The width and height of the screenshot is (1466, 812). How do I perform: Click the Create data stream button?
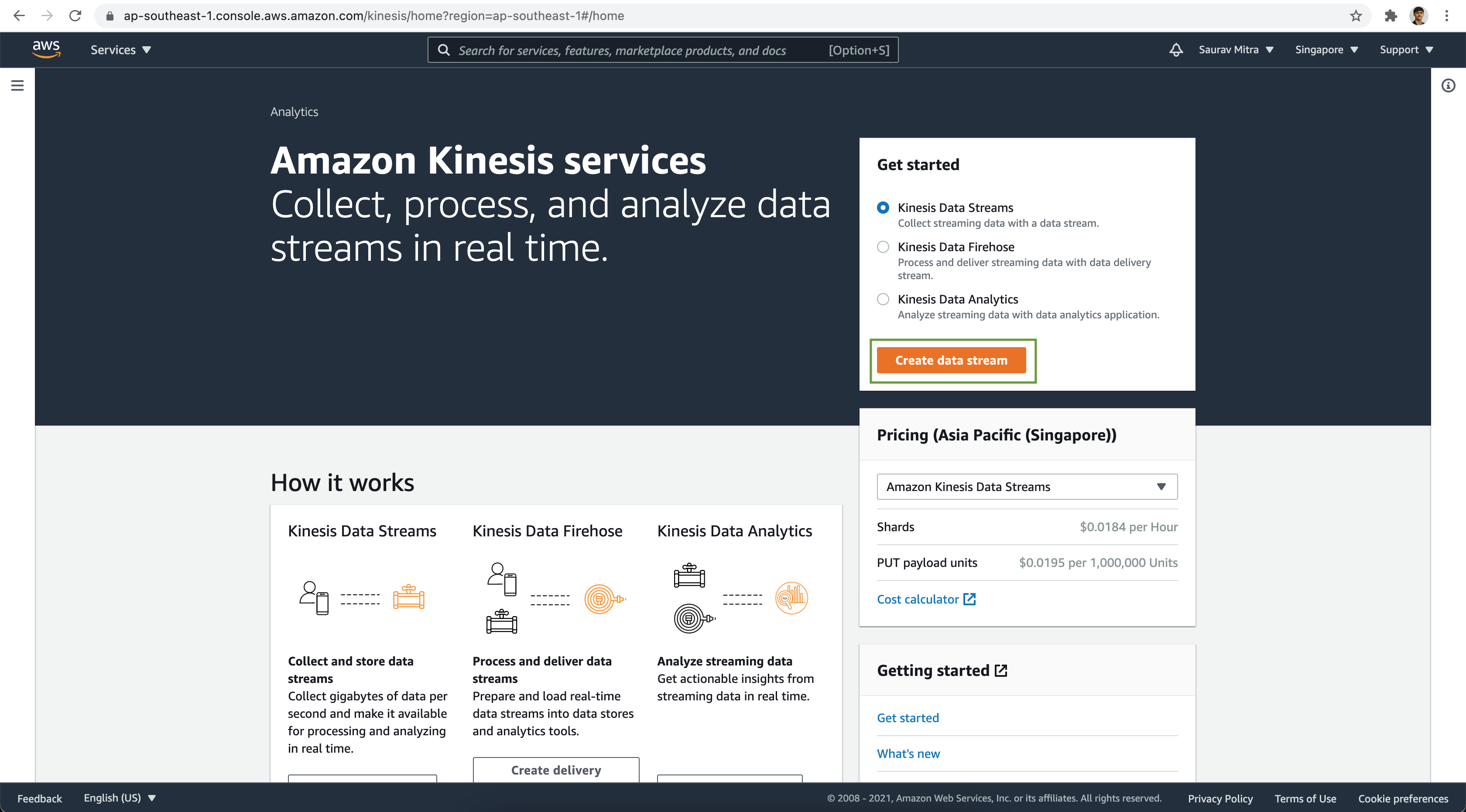coord(951,361)
